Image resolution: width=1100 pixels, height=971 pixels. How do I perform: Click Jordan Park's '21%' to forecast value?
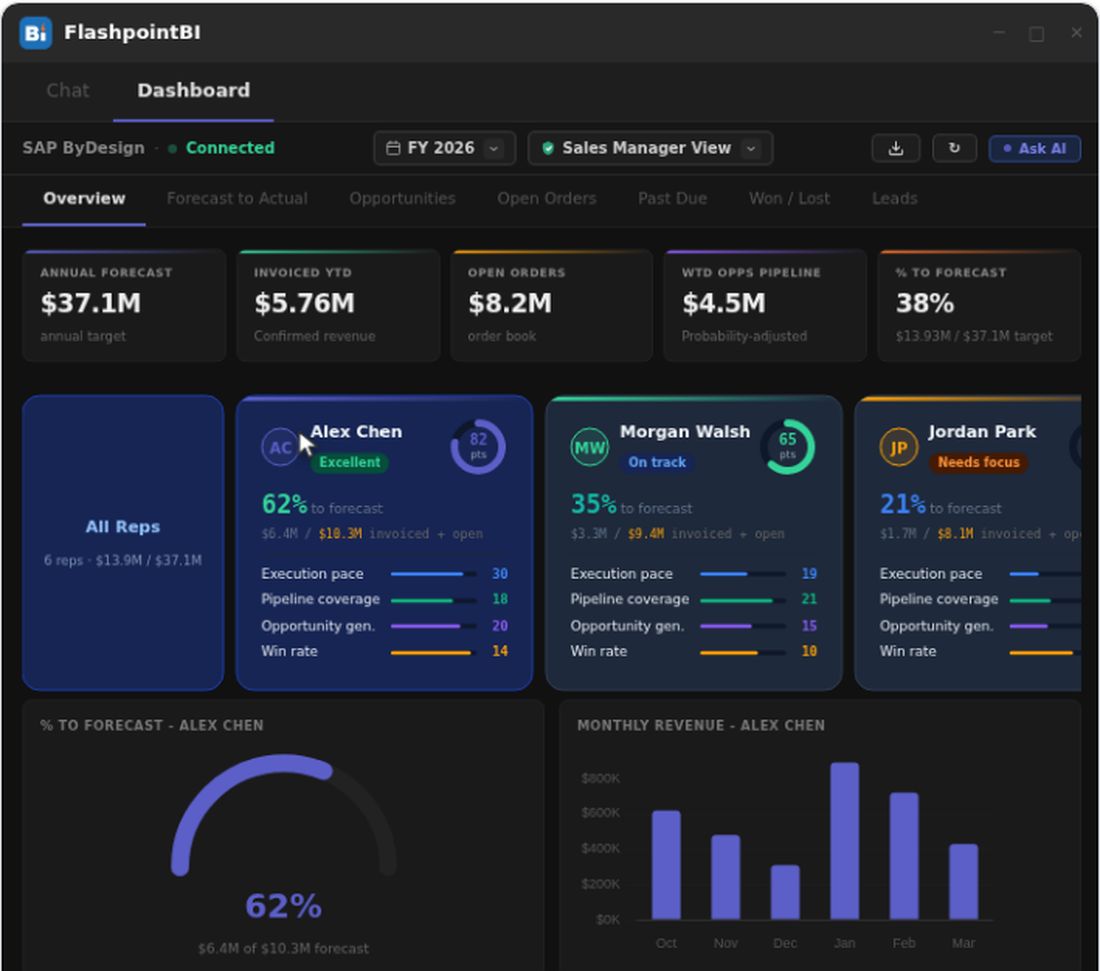903,504
